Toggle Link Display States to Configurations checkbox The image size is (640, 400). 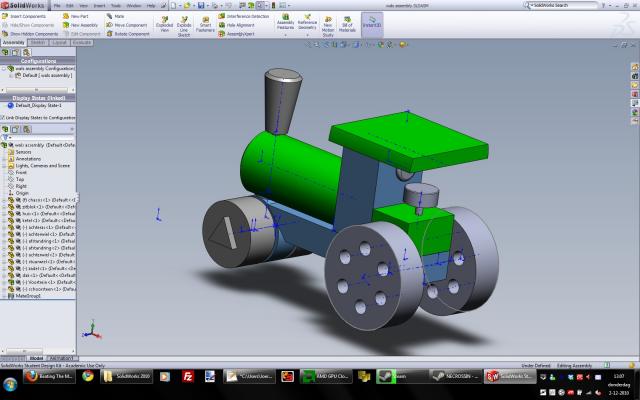tap(4, 117)
